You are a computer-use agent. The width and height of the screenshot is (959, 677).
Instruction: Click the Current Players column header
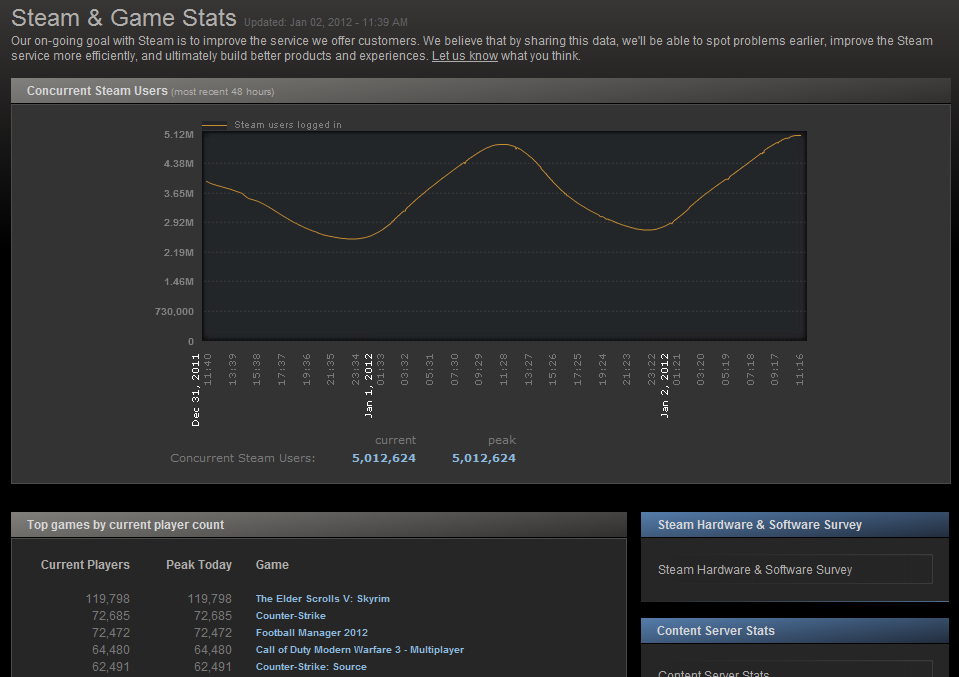tap(85, 565)
